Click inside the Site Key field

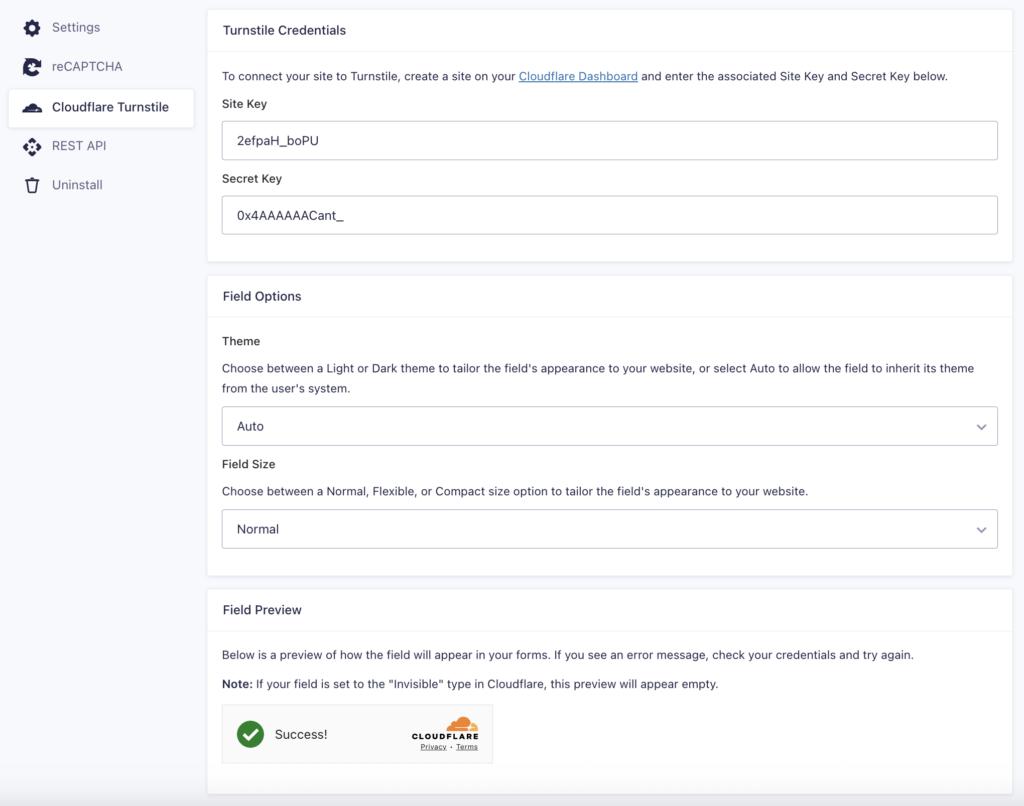[609, 140]
